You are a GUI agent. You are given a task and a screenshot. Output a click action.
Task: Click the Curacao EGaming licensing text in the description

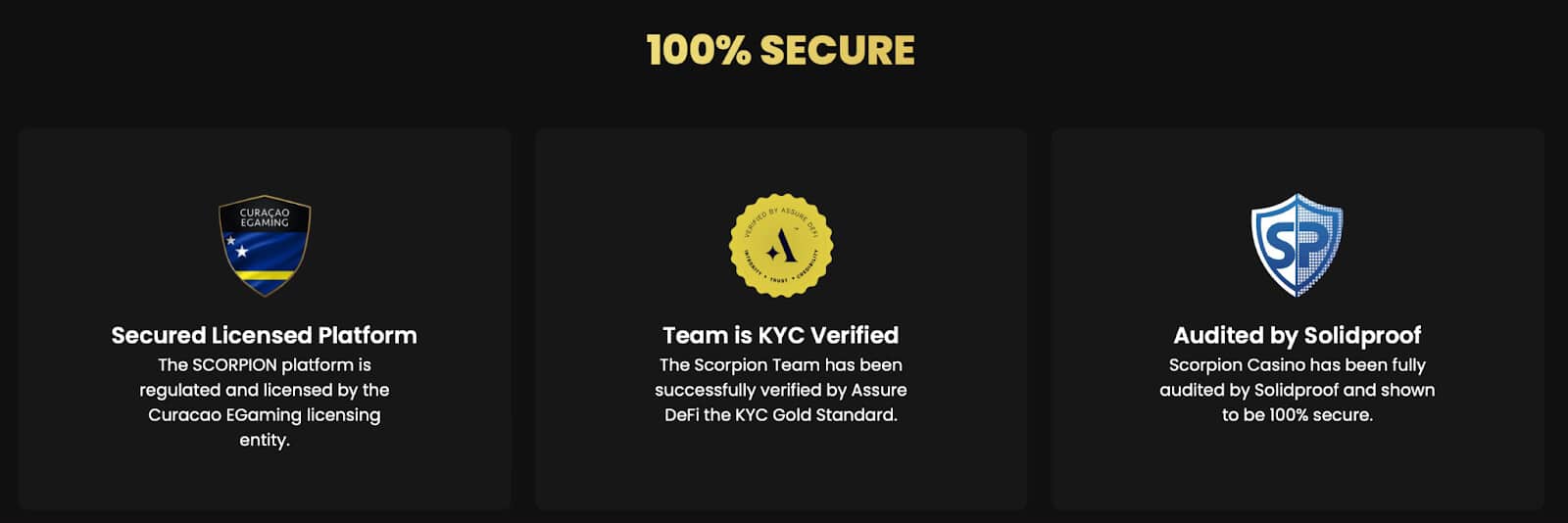click(264, 415)
